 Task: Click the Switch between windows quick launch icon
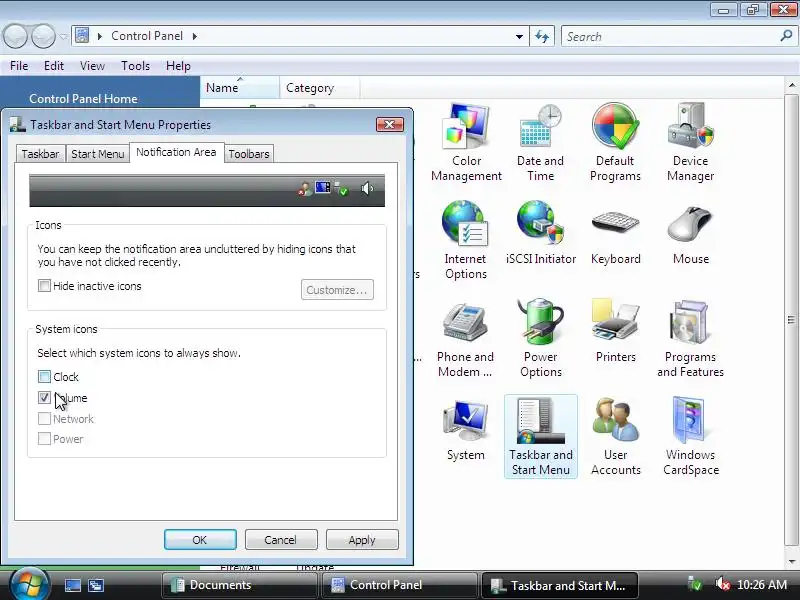click(x=95, y=585)
